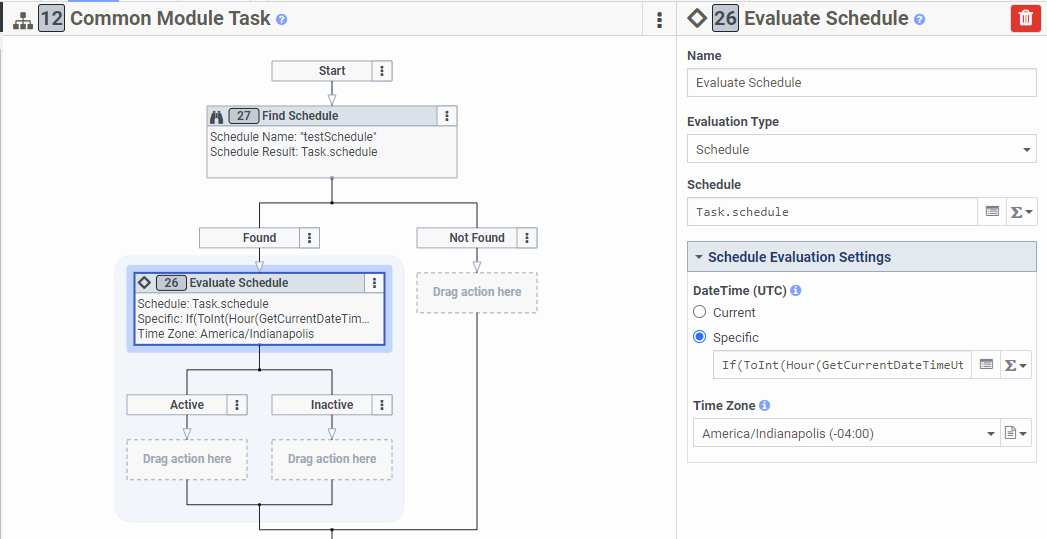
Task: Click help icon beside Evaluate Schedule title
Action: pos(919,19)
